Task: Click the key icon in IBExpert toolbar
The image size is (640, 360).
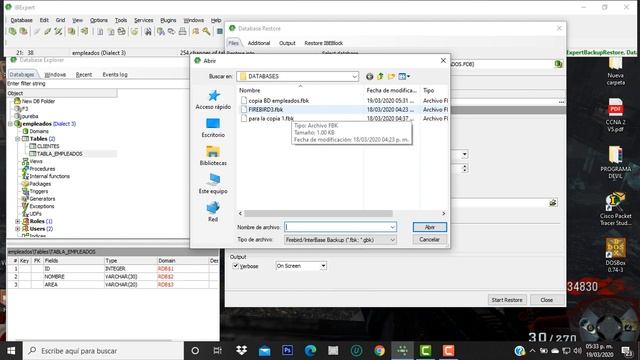Action: pyautogui.click(x=207, y=31)
